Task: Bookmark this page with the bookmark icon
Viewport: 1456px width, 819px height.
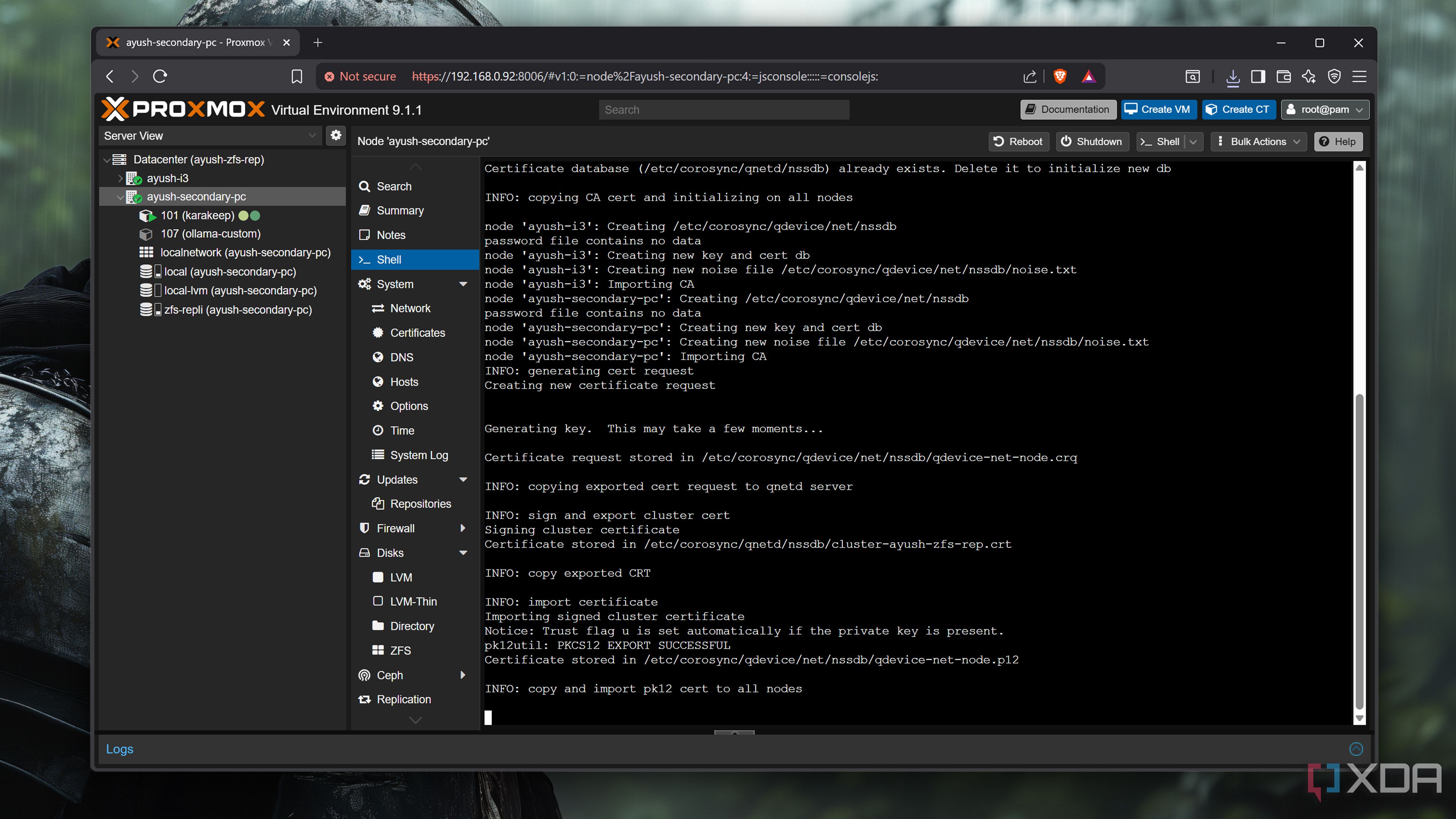Action: coord(297,76)
